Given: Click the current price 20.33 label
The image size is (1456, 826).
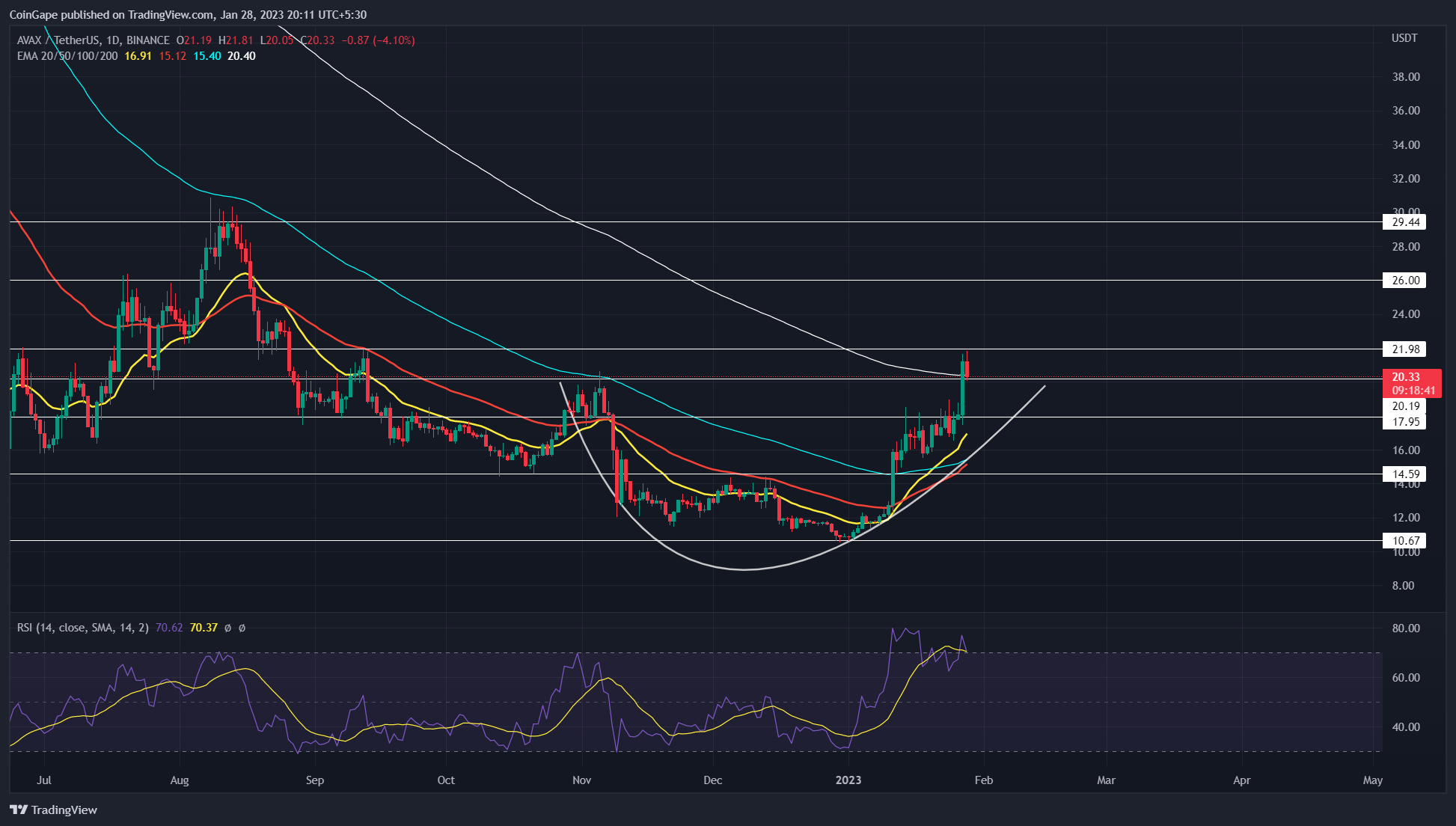Looking at the screenshot, I should point(1405,377).
